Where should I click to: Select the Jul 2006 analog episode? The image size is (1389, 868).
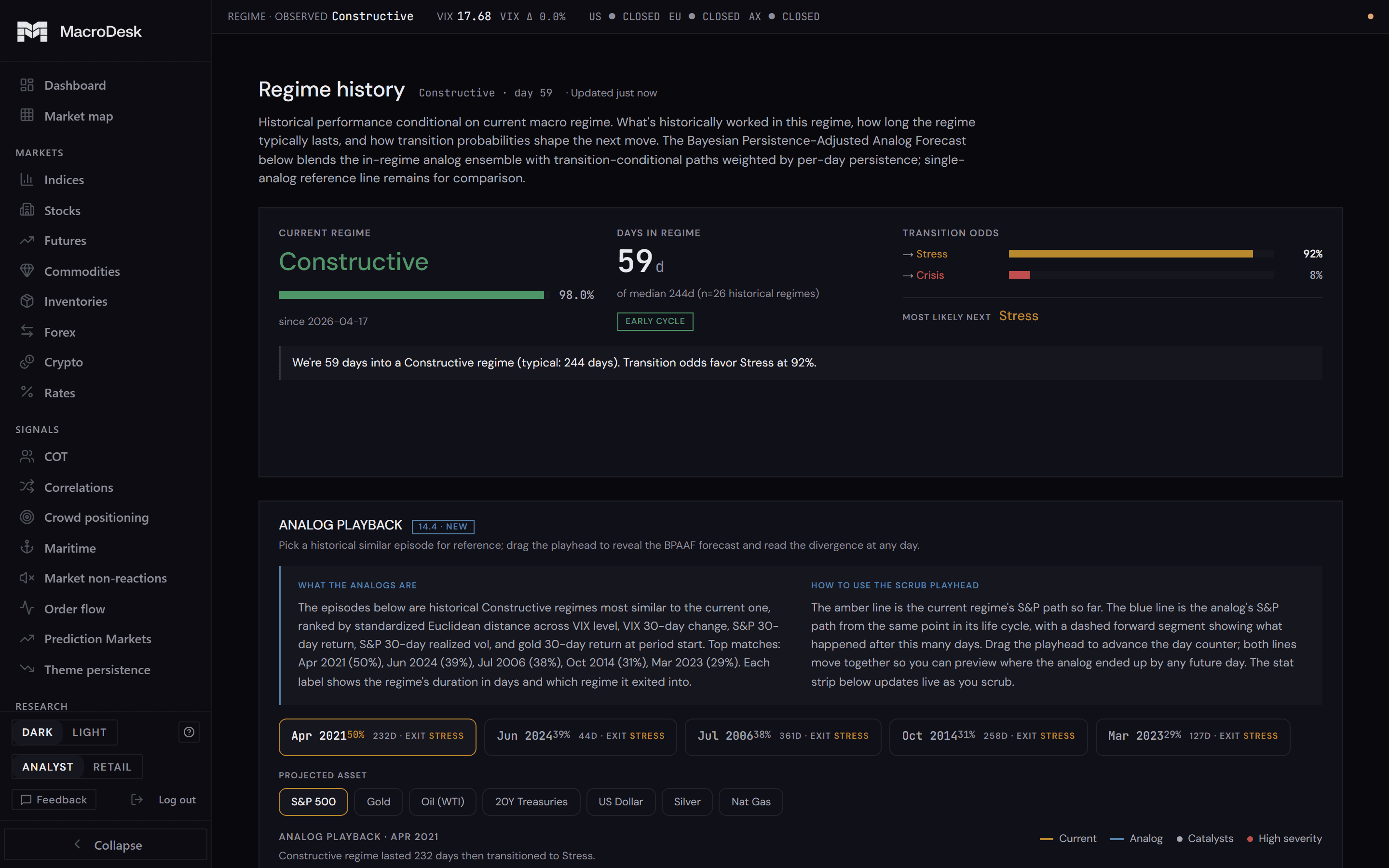click(783, 736)
